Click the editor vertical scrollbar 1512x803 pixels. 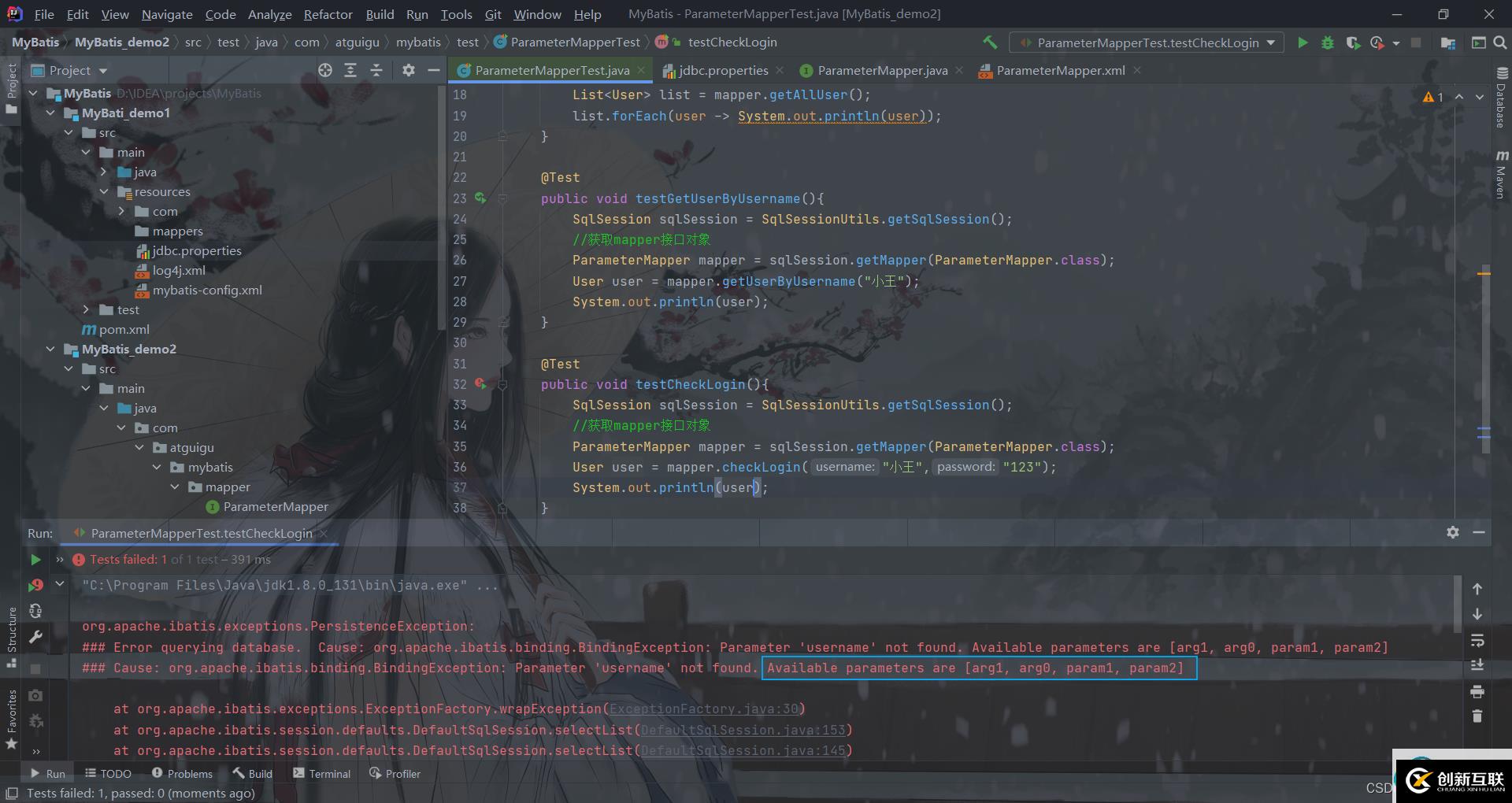point(1485,358)
